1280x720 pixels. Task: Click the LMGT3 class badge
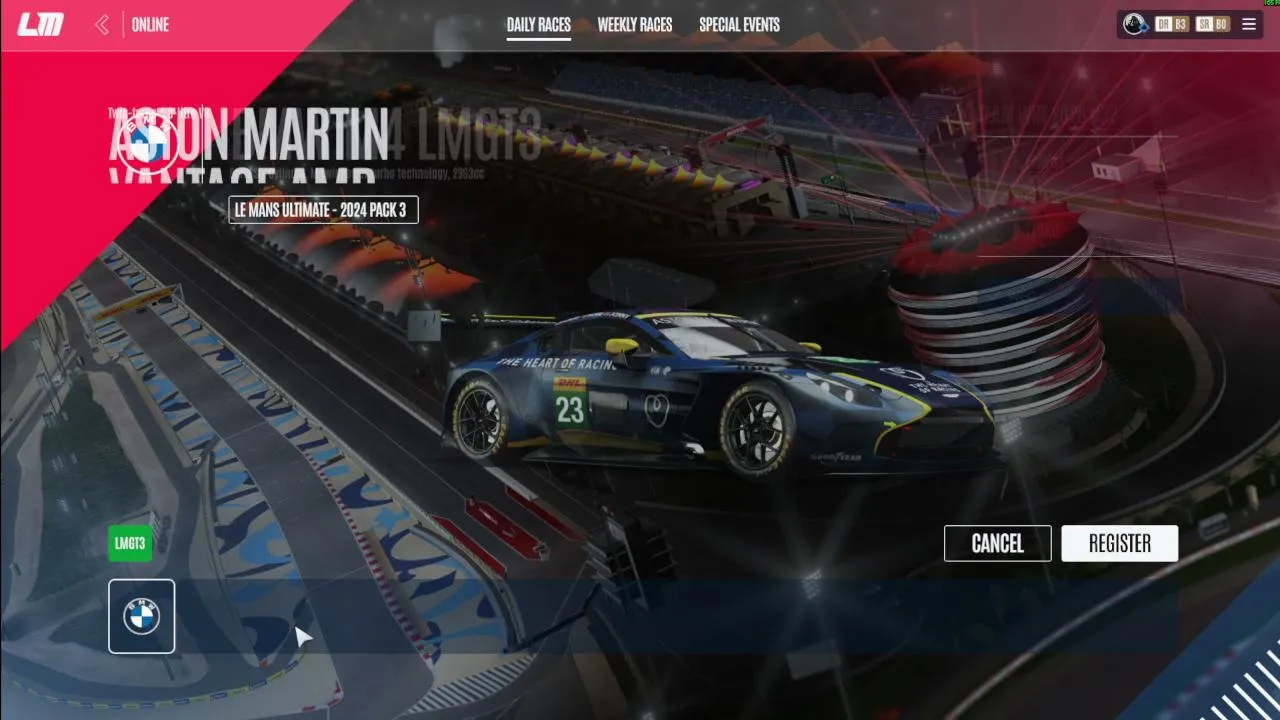click(x=131, y=543)
